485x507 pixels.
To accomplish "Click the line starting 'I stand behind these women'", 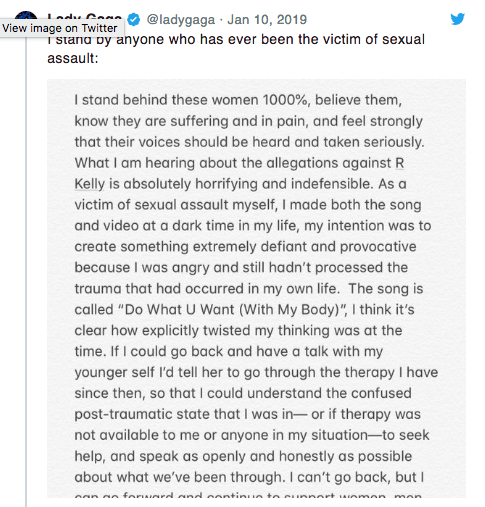I will point(238,100).
